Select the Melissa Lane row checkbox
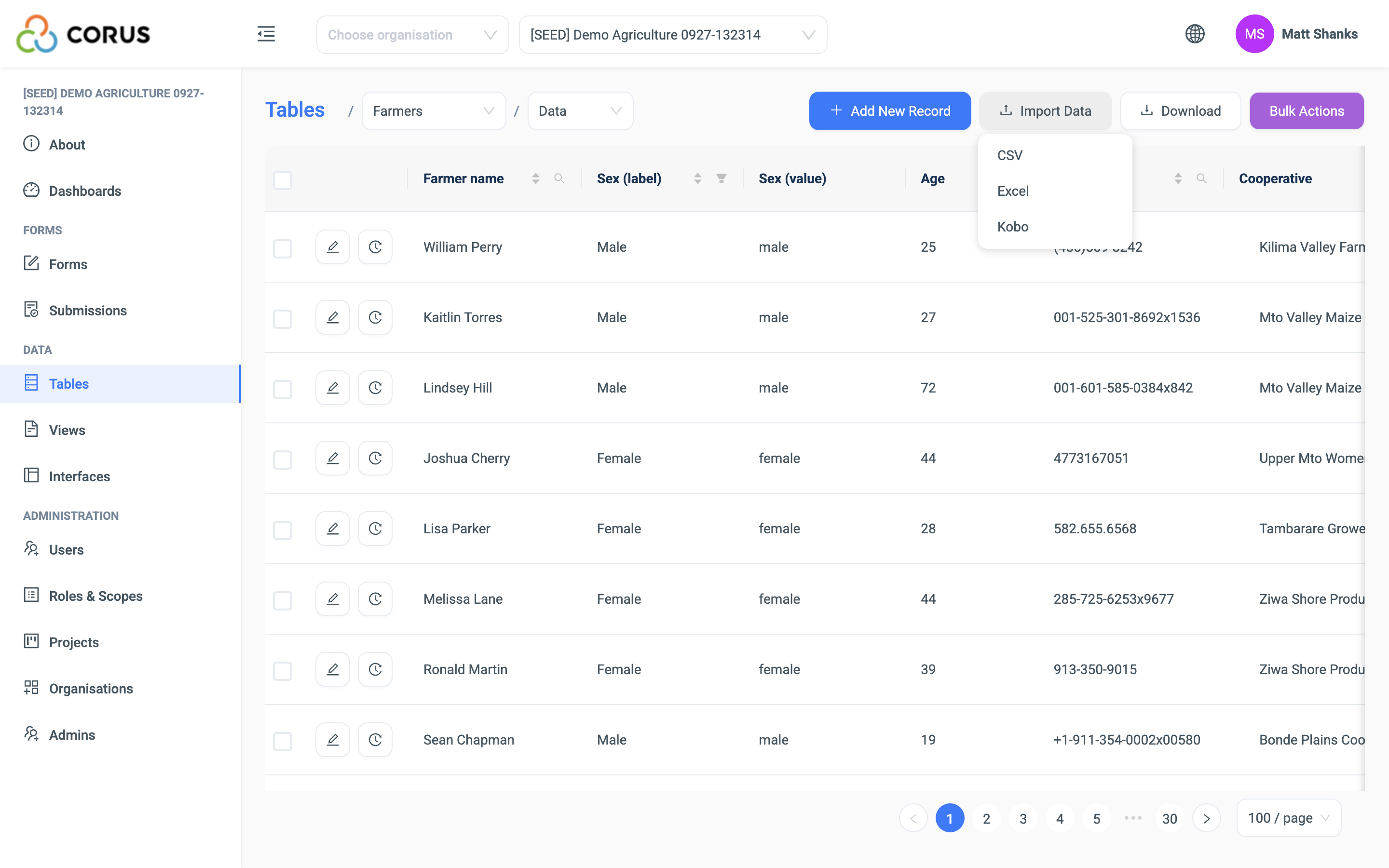This screenshot has width=1389, height=868. point(283,600)
